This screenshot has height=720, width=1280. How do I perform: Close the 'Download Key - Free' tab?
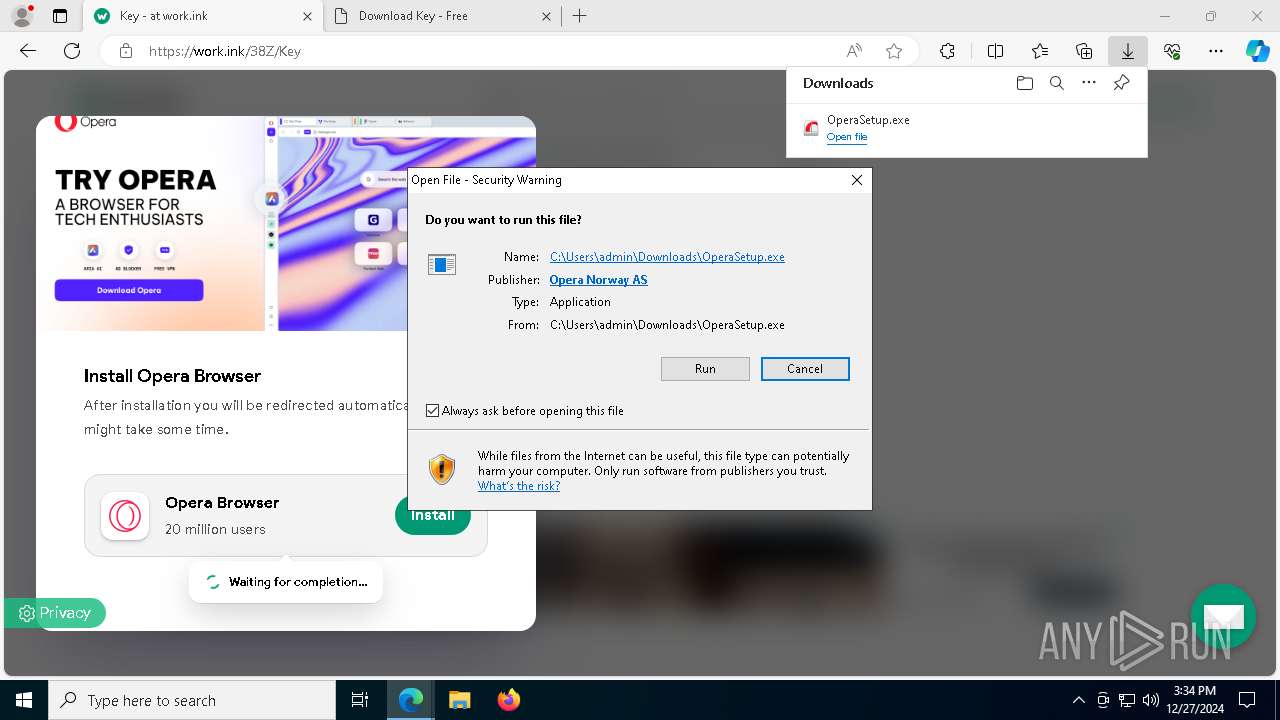click(546, 16)
